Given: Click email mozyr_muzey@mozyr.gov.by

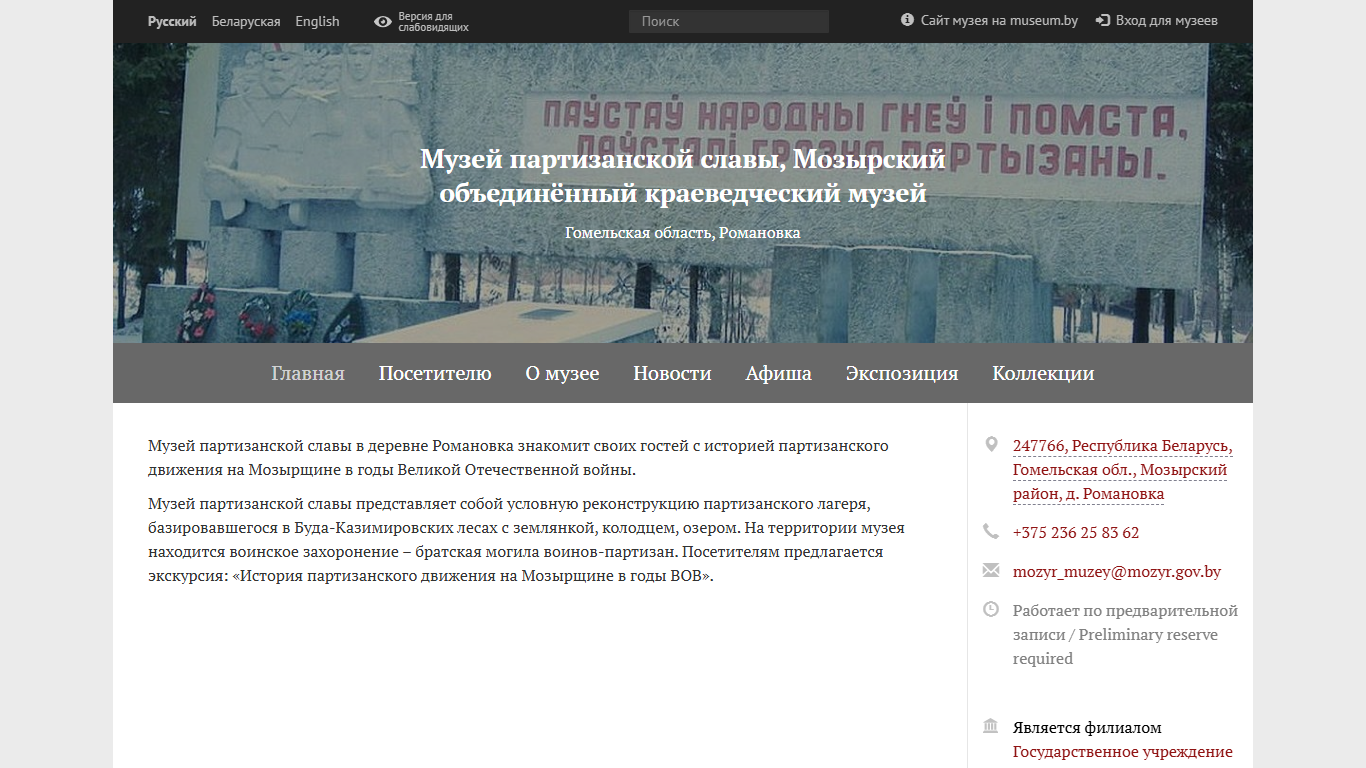Looking at the screenshot, I should pyautogui.click(x=1117, y=572).
